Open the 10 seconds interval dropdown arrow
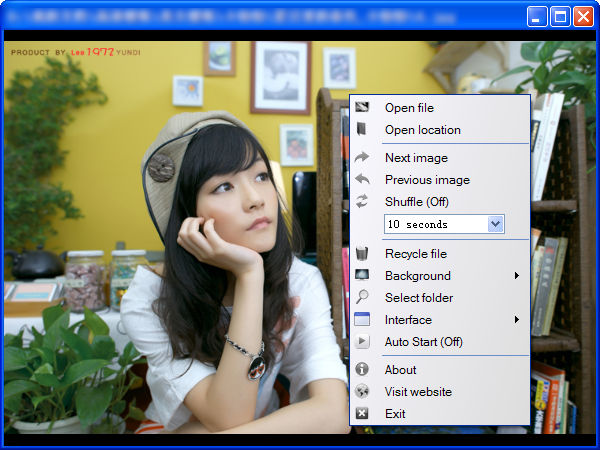The width and height of the screenshot is (600, 450). click(495, 225)
